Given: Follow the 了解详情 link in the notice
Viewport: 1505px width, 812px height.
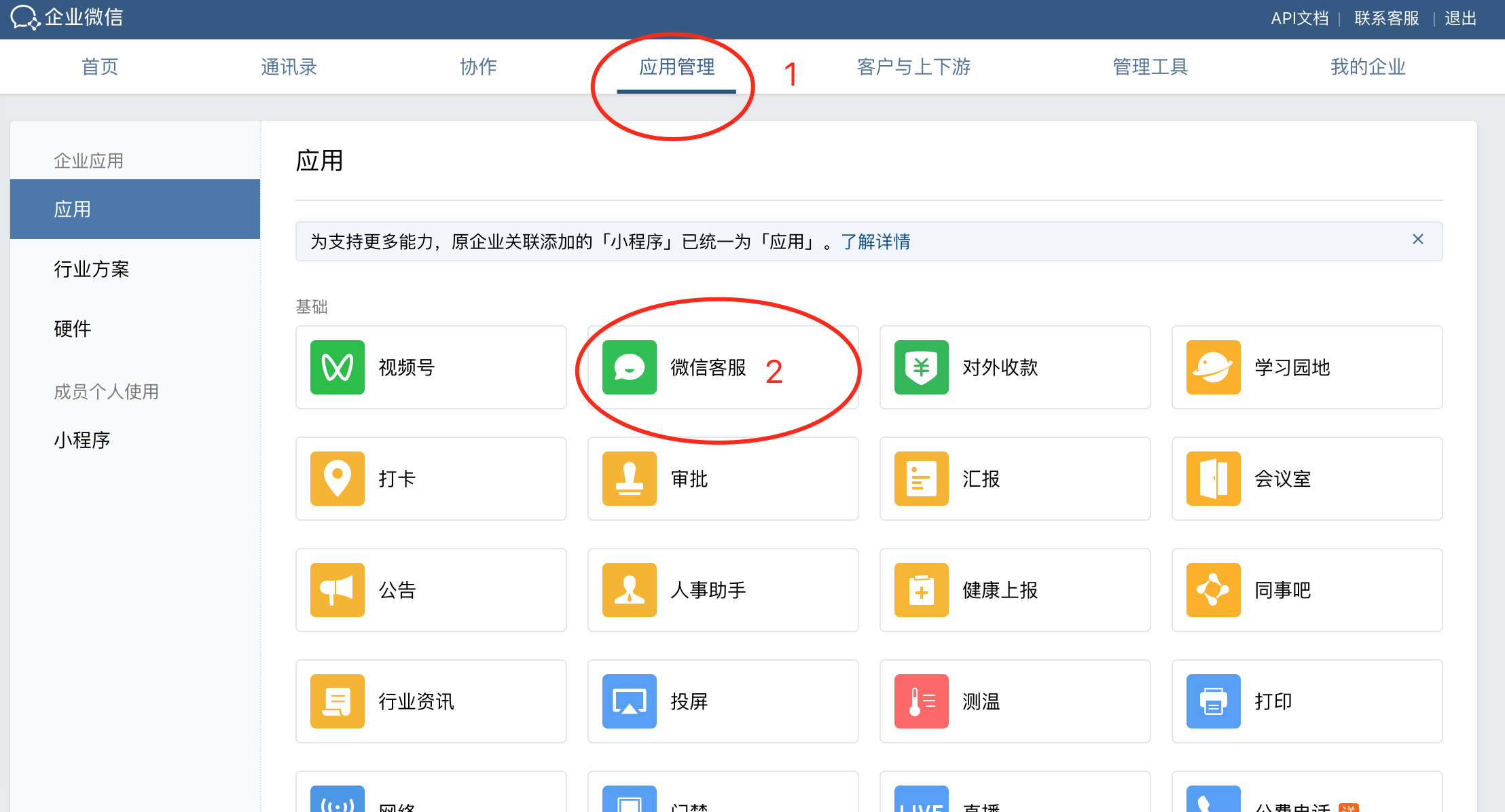Looking at the screenshot, I should coord(876,242).
